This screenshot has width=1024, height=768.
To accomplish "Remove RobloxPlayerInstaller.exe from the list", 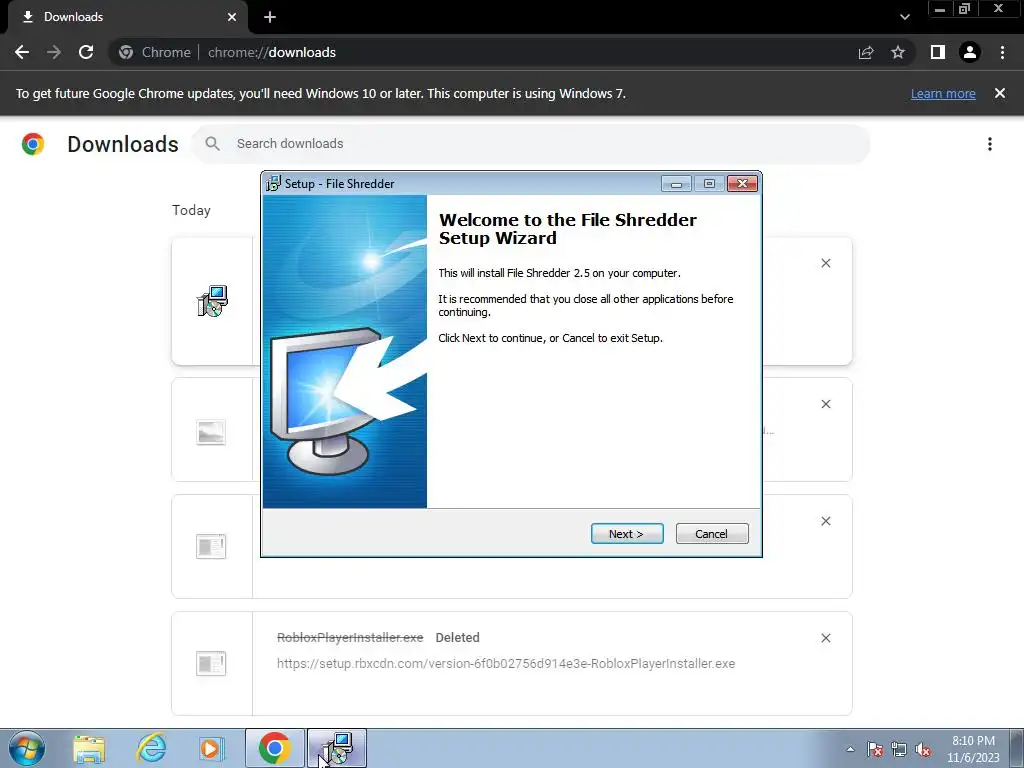I will [x=825, y=638].
